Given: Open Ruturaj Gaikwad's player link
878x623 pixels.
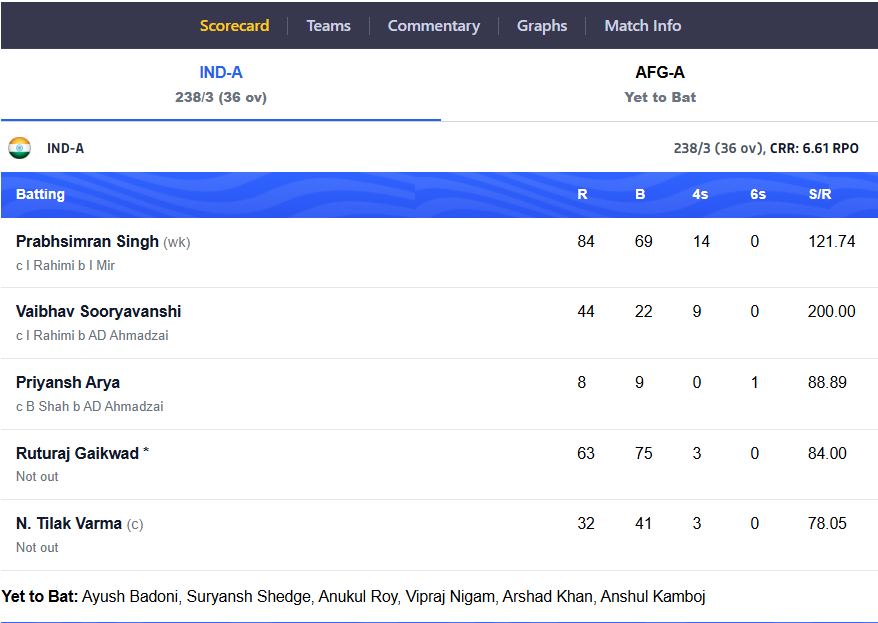Looking at the screenshot, I should click(x=77, y=453).
